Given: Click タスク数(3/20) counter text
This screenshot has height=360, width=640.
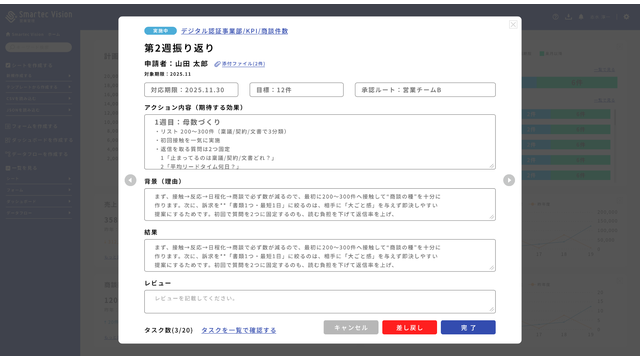Looking at the screenshot, I should [168, 330].
